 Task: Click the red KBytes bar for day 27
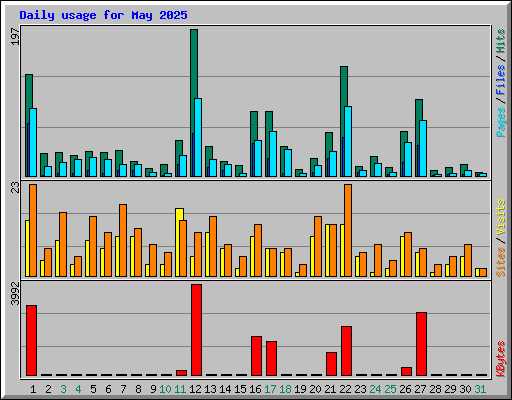421,344
